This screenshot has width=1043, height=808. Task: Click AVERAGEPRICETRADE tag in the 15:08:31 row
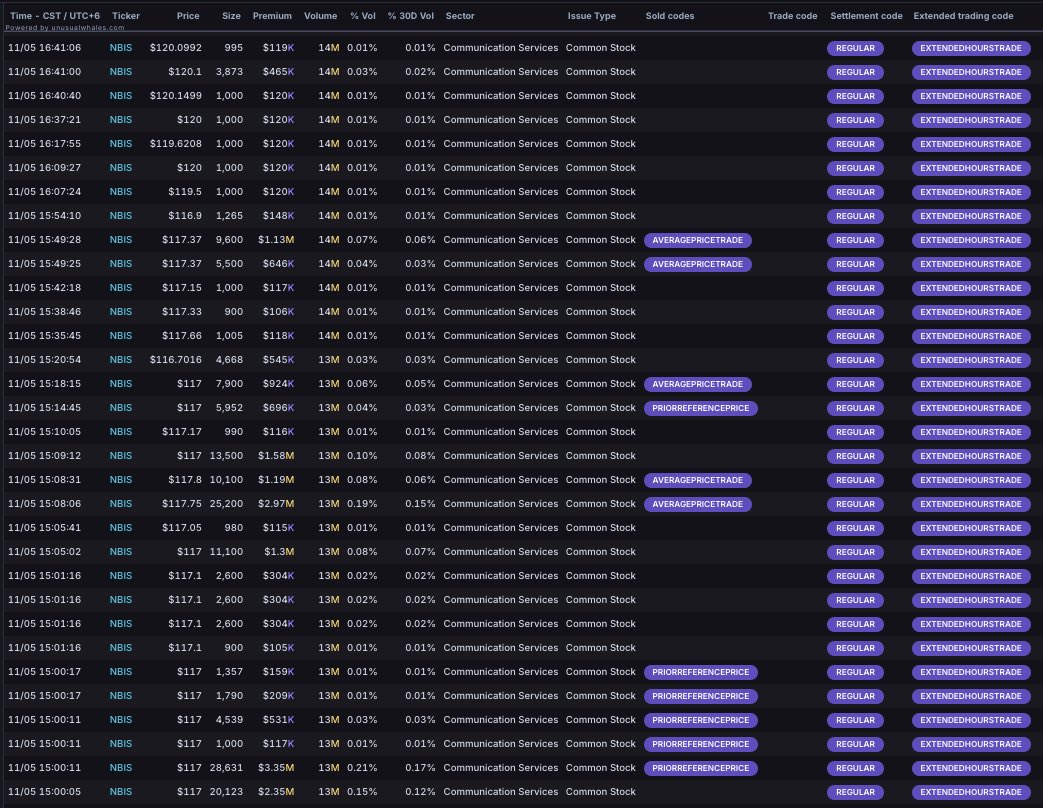point(698,480)
